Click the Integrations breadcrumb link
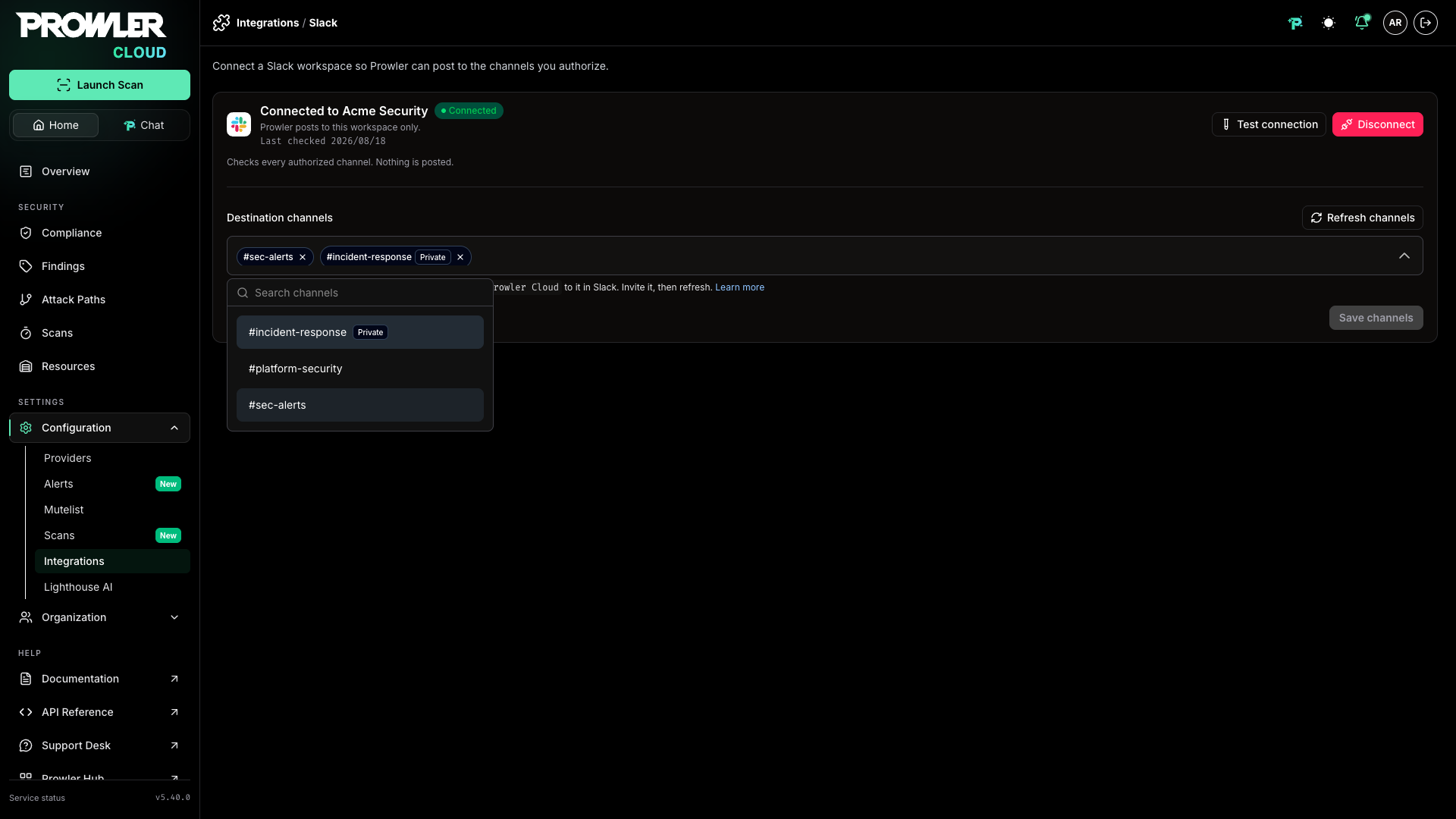The height and width of the screenshot is (819, 1456). click(268, 23)
